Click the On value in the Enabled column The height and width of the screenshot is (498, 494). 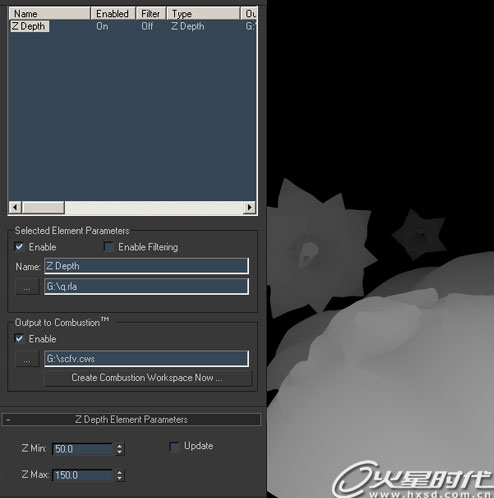point(102,26)
